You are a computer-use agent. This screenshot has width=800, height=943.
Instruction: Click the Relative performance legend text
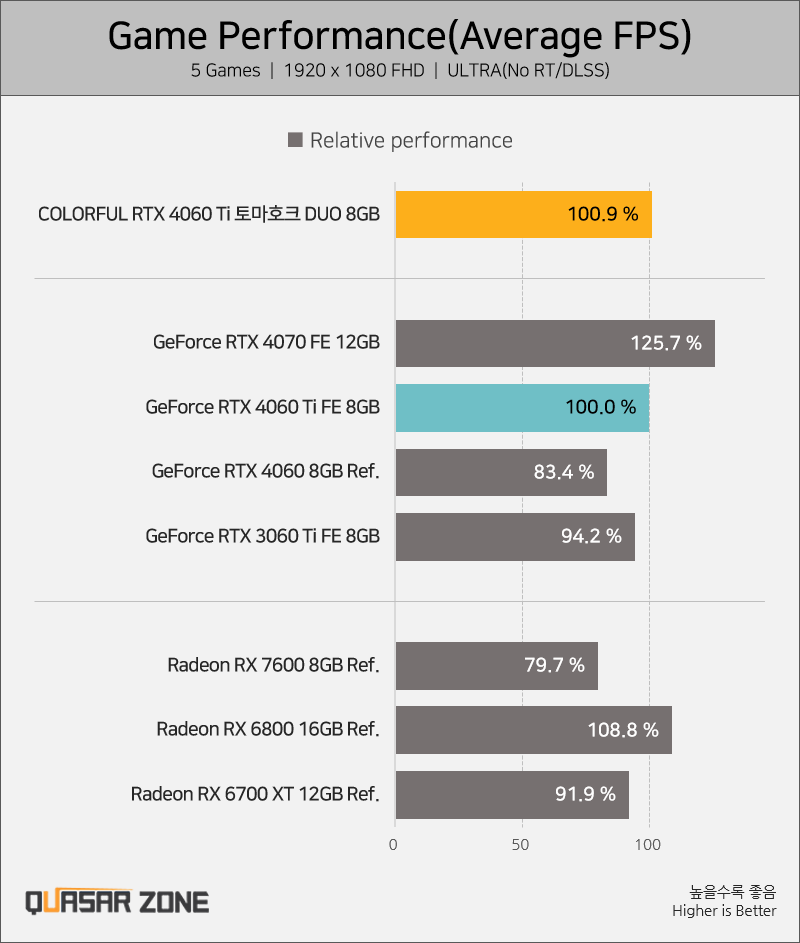tap(411, 141)
